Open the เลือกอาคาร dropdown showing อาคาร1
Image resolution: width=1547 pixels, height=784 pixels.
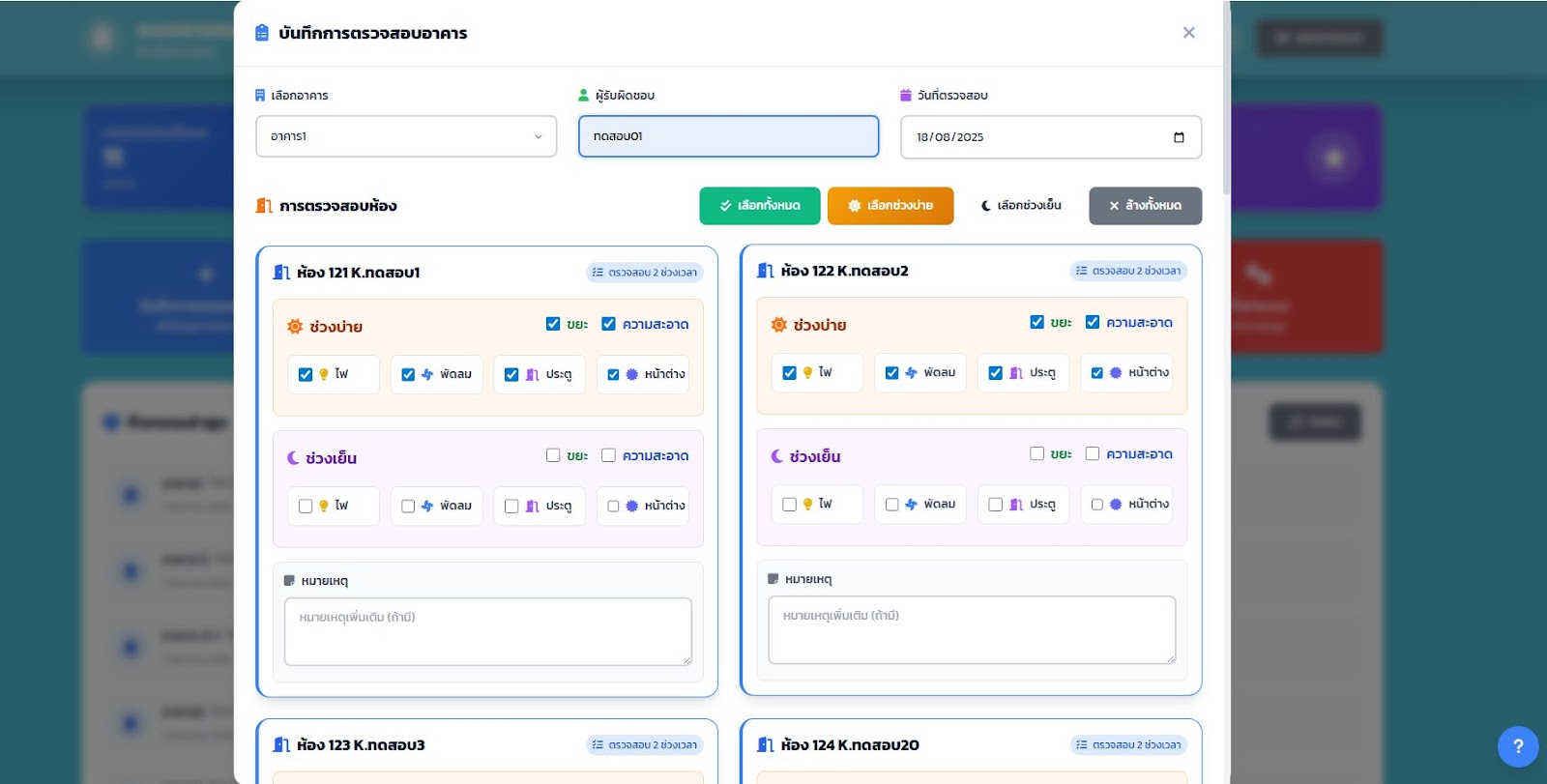[406, 136]
